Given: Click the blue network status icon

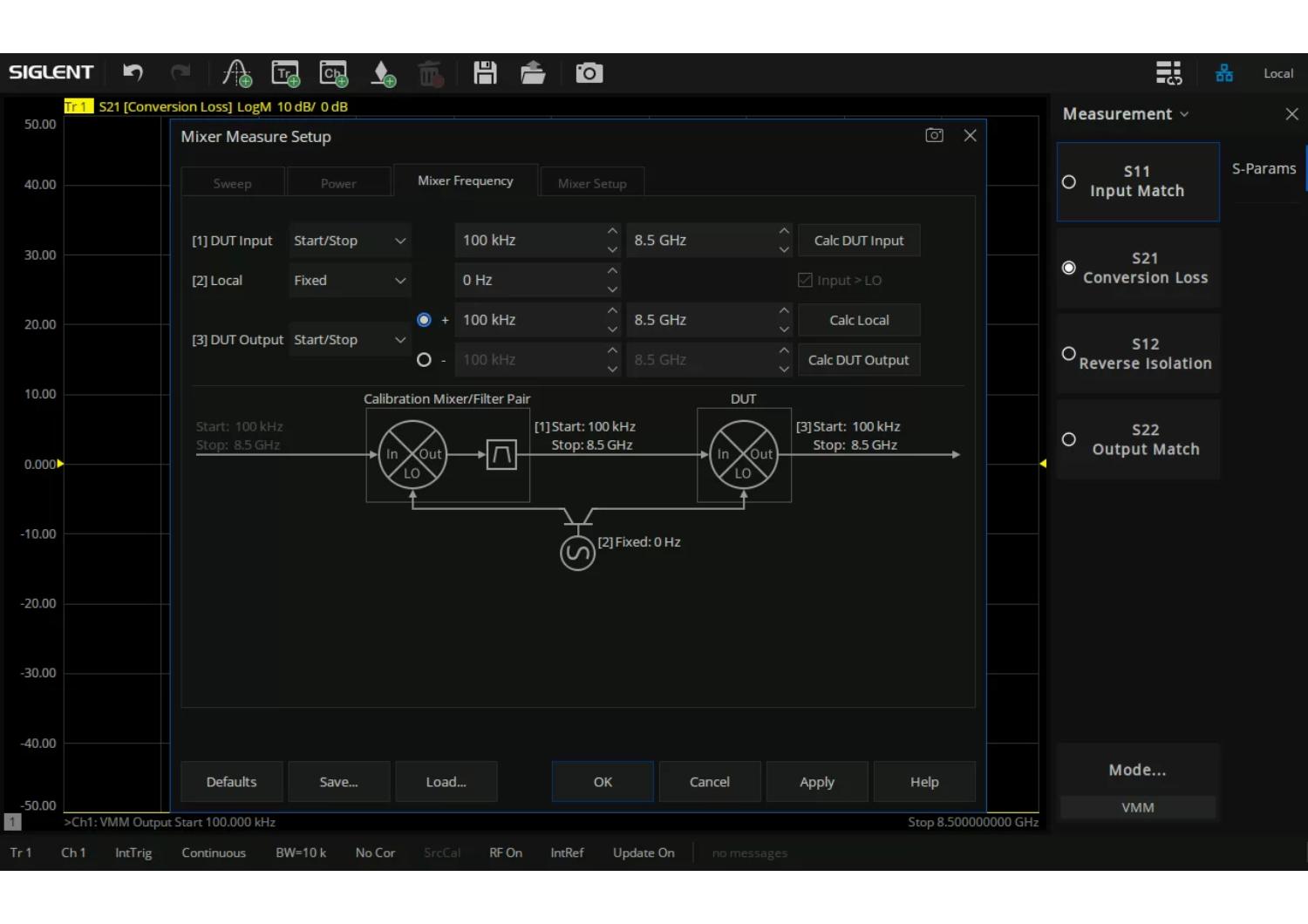Looking at the screenshot, I should (1224, 73).
